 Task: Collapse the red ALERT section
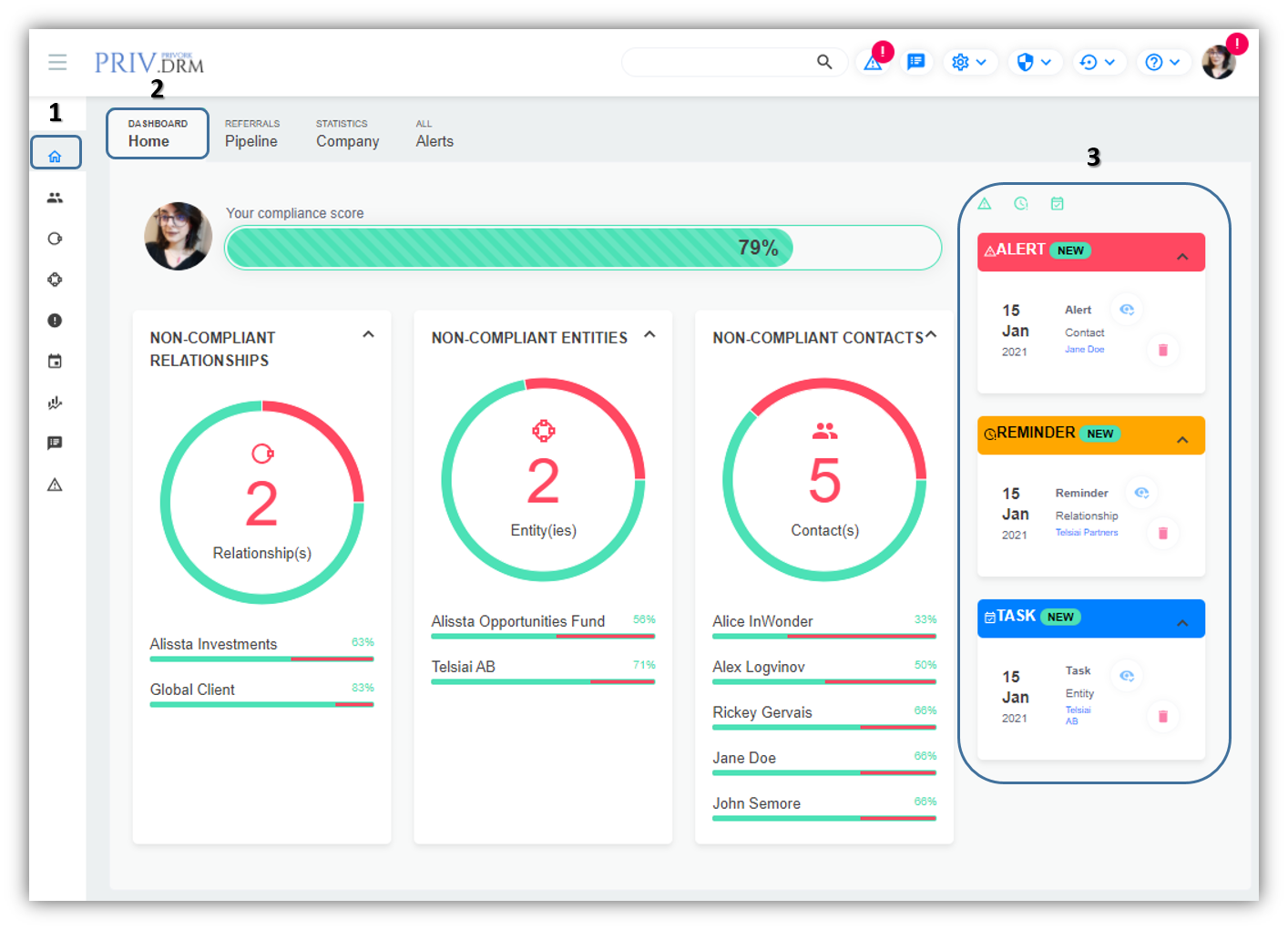click(x=1182, y=256)
